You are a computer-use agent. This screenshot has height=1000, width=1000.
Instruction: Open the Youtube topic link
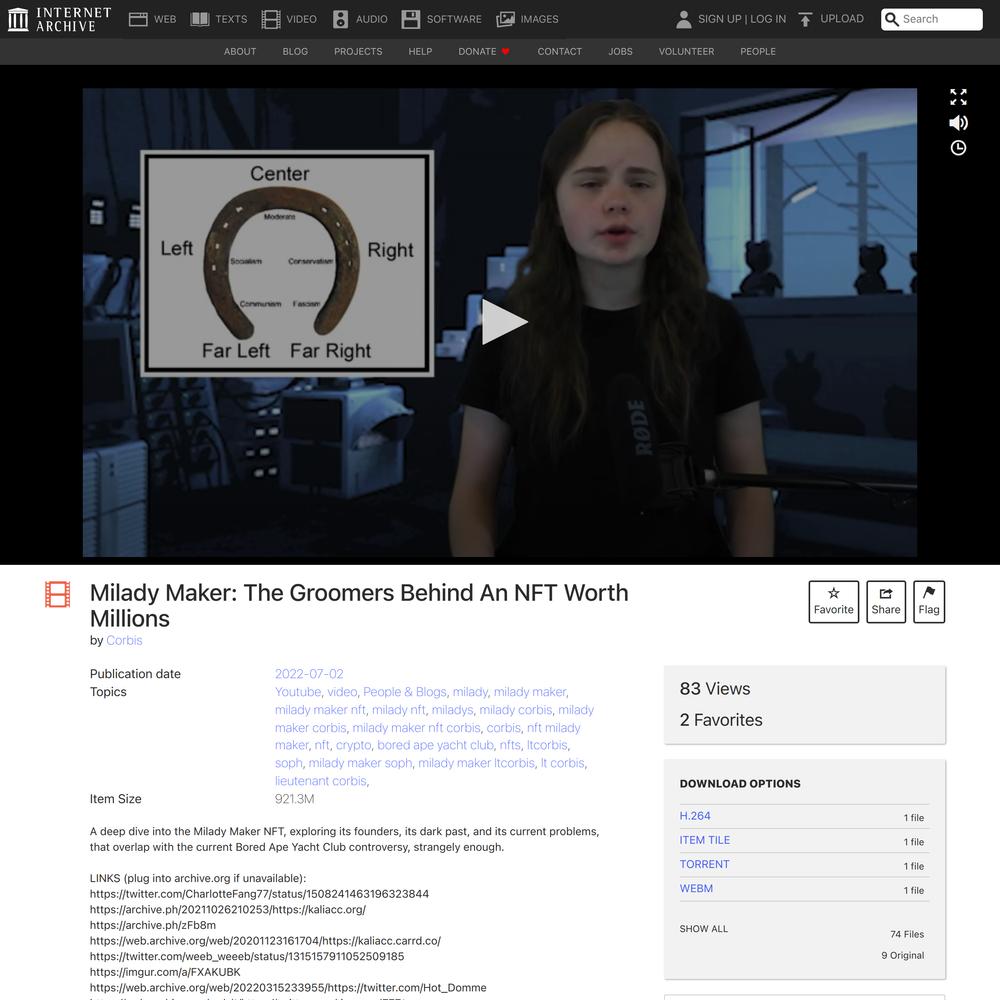click(298, 692)
